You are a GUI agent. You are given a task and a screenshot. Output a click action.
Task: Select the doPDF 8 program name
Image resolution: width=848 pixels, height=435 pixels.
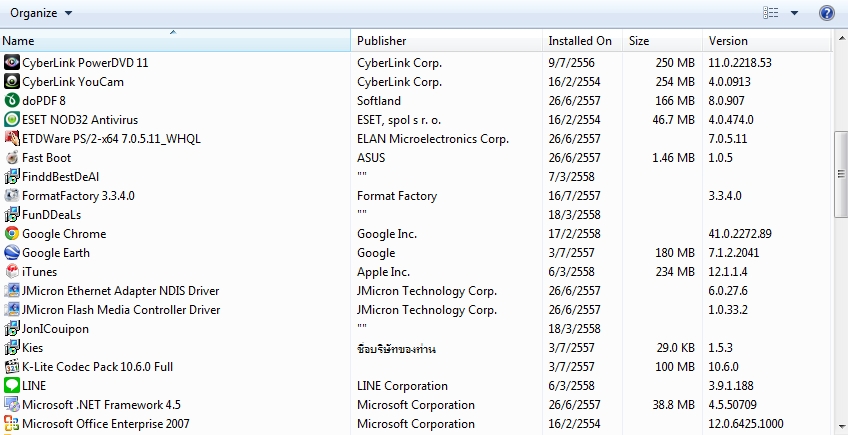click(44, 101)
